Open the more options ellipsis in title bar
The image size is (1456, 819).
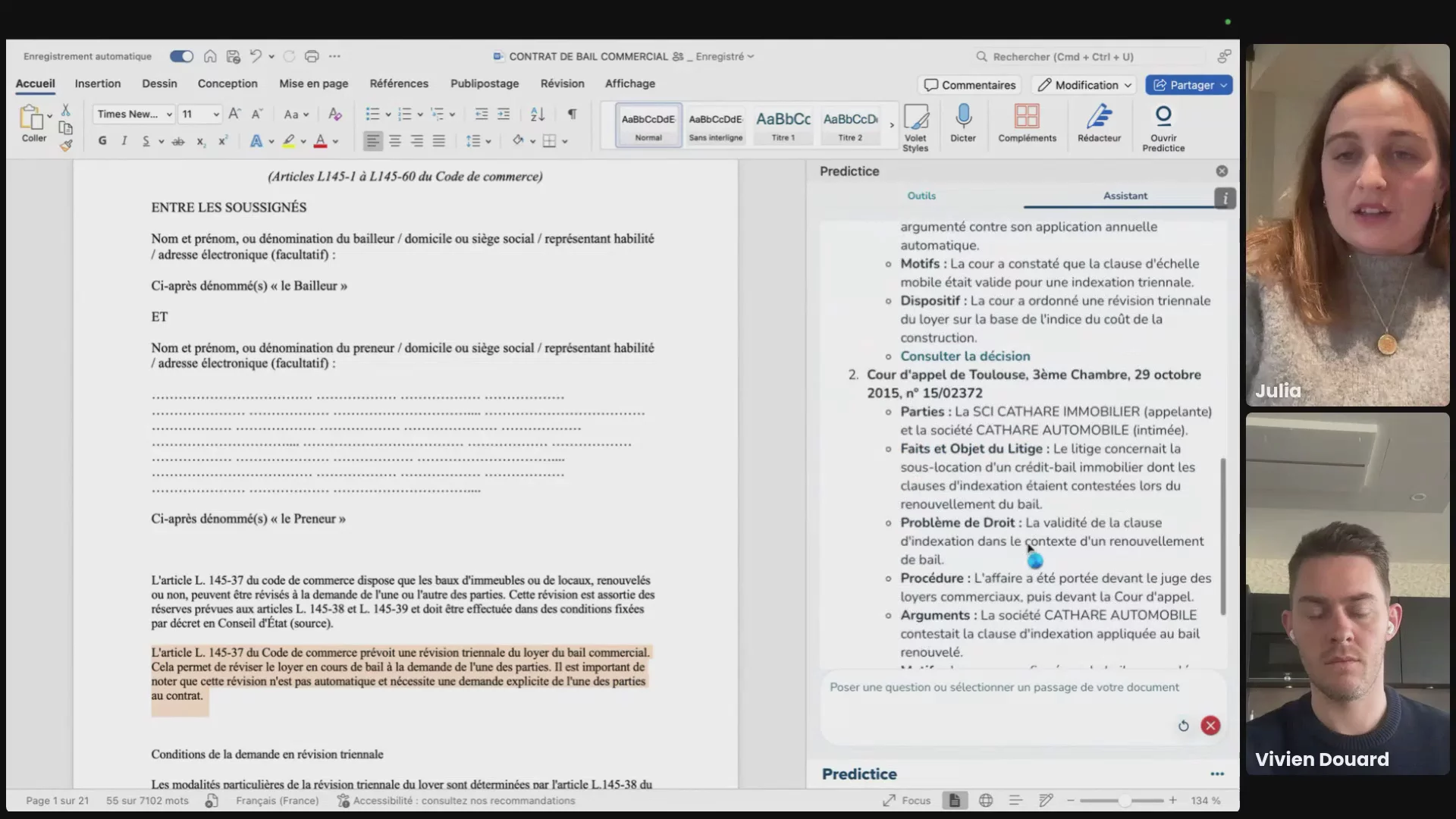pyautogui.click(x=334, y=56)
